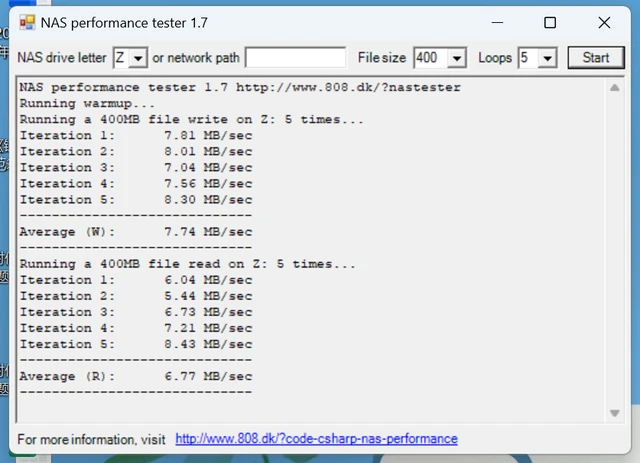The width and height of the screenshot is (640, 463).
Task: Expand the Loops dropdown arrow
Action: point(547,58)
